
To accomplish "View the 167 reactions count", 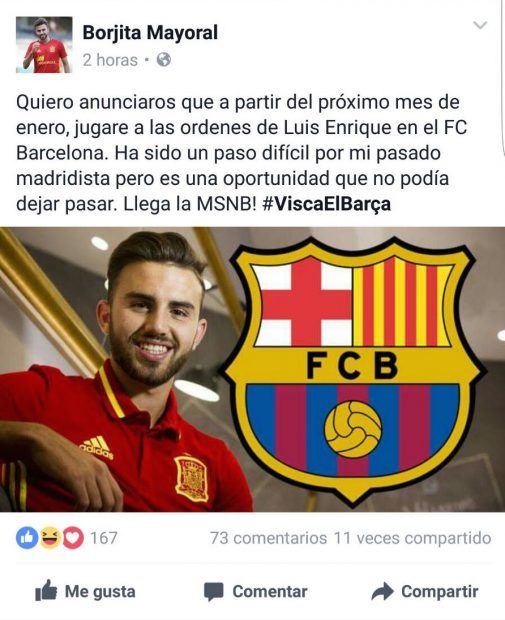I will [104, 538].
